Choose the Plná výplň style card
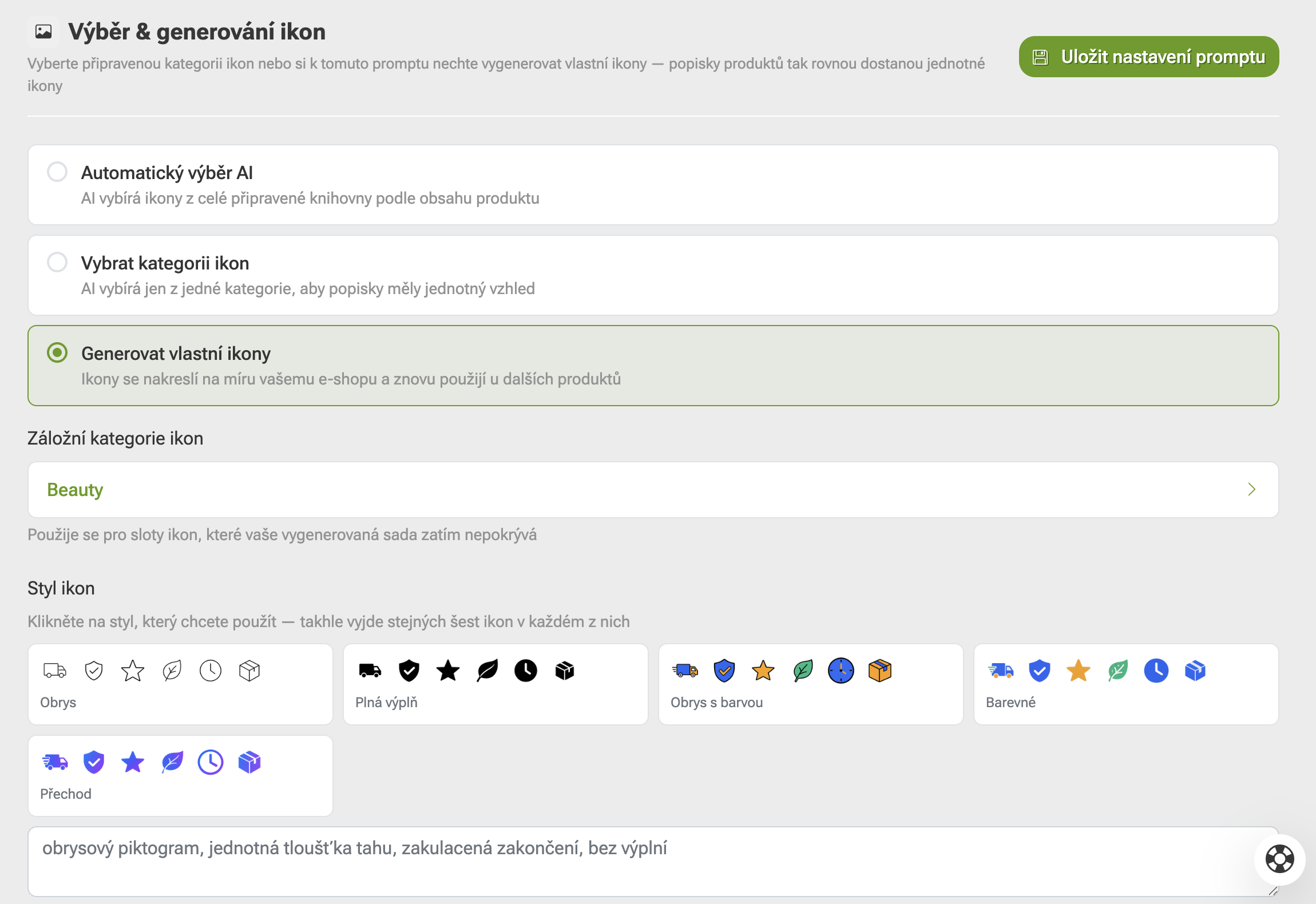The height and width of the screenshot is (904, 1316). point(496,684)
